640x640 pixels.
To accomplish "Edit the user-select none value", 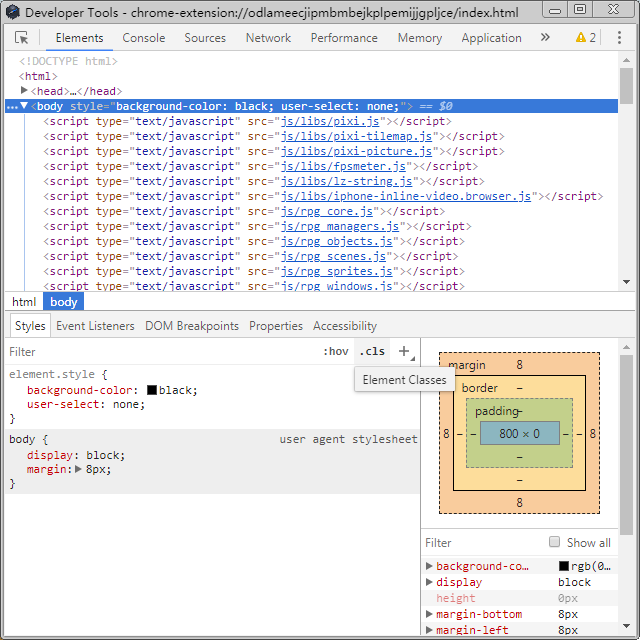I will point(127,404).
